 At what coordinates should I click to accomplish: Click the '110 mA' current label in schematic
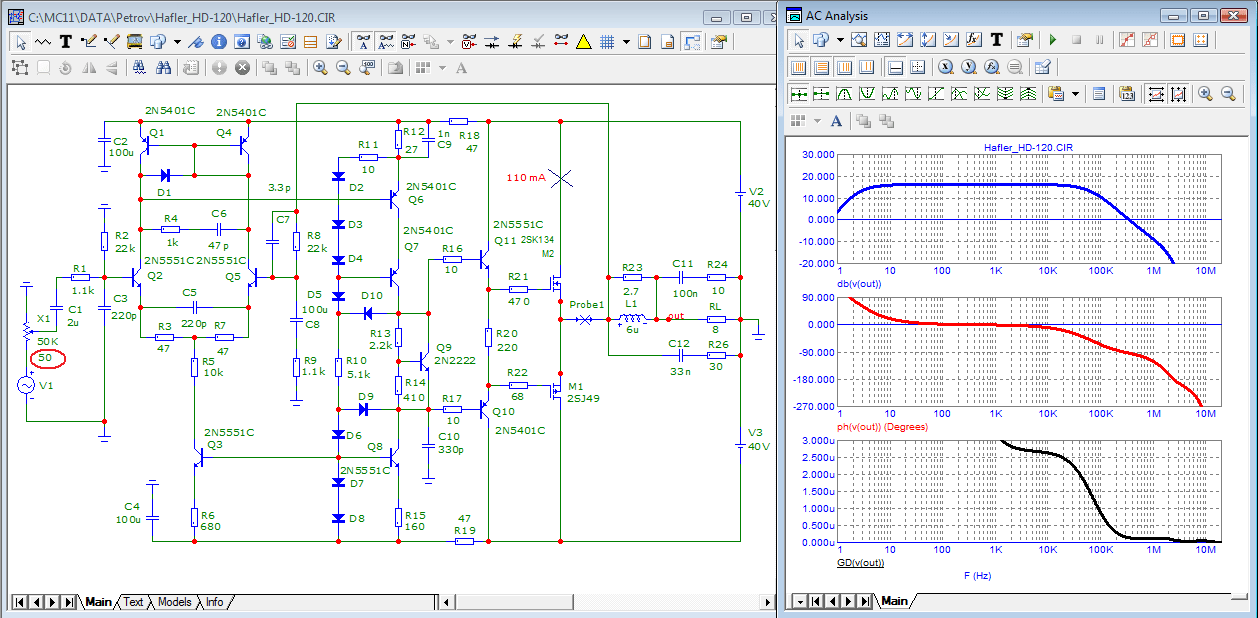click(x=526, y=178)
